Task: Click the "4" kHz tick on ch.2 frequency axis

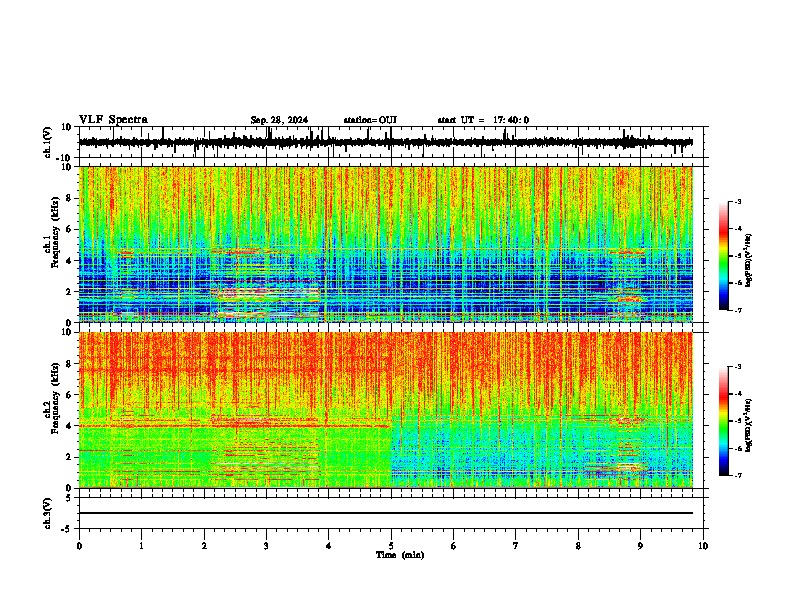Action: 69,426
